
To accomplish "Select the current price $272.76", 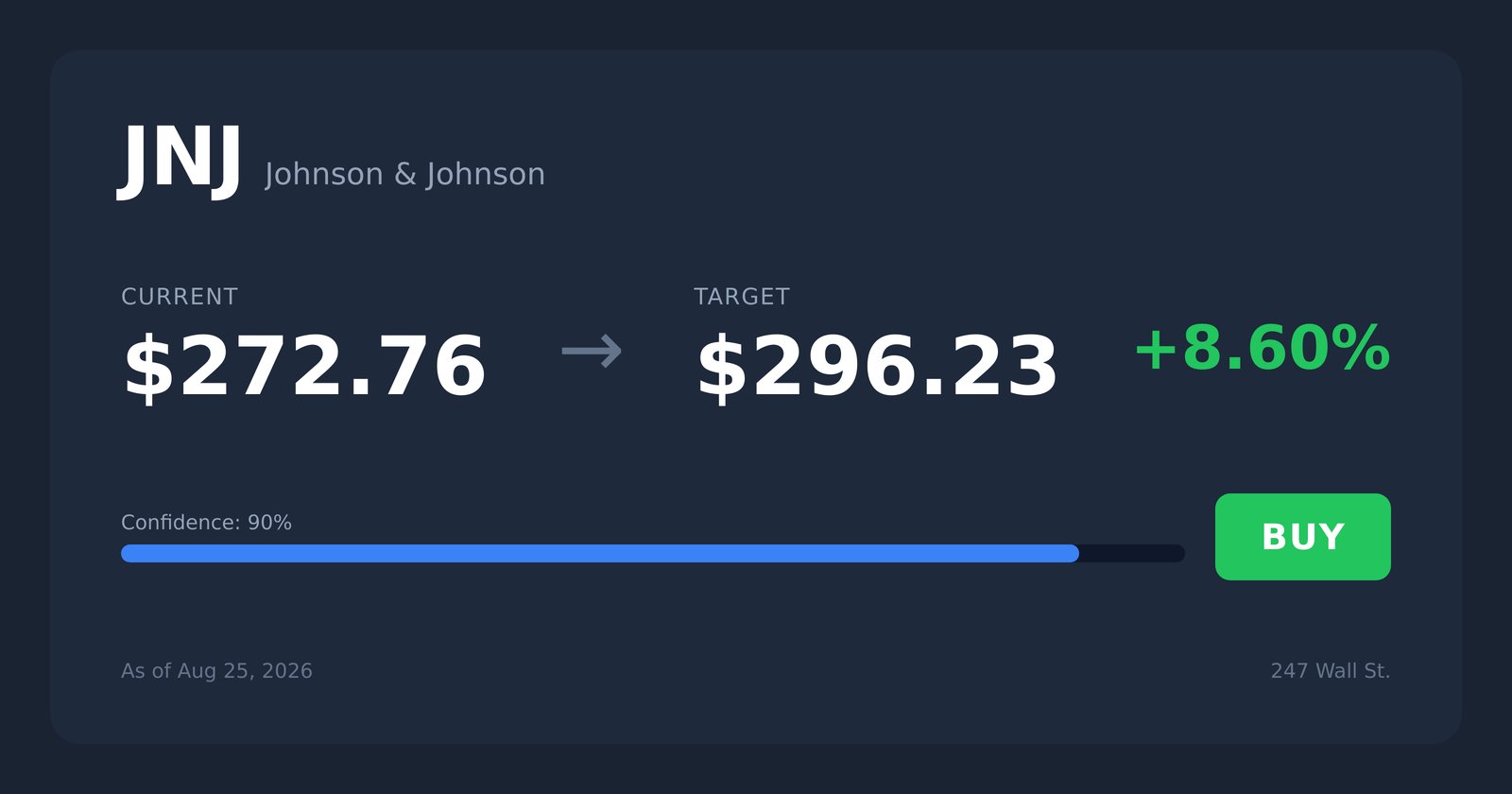I will (x=304, y=368).
